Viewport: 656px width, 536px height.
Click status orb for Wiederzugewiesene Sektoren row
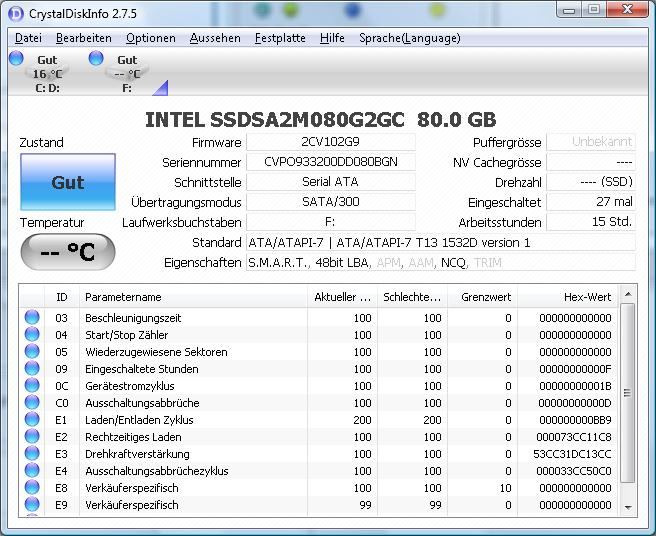tap(32, 351)
